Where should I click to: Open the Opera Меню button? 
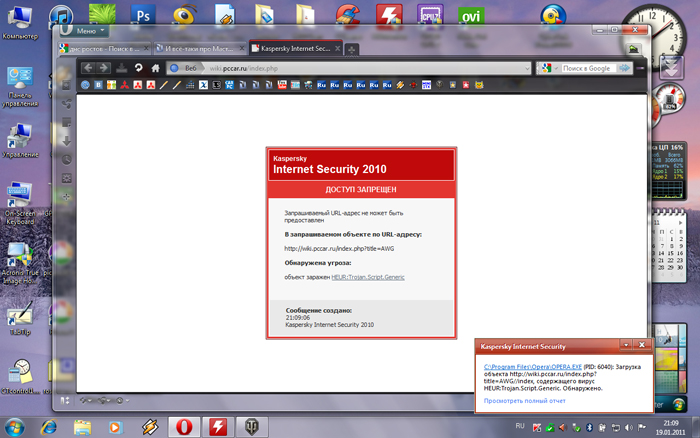point(84,30)
